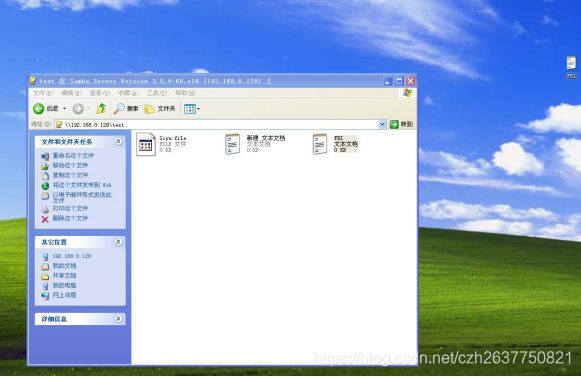Click the greyed Forward arrow button

coord(78,109)
